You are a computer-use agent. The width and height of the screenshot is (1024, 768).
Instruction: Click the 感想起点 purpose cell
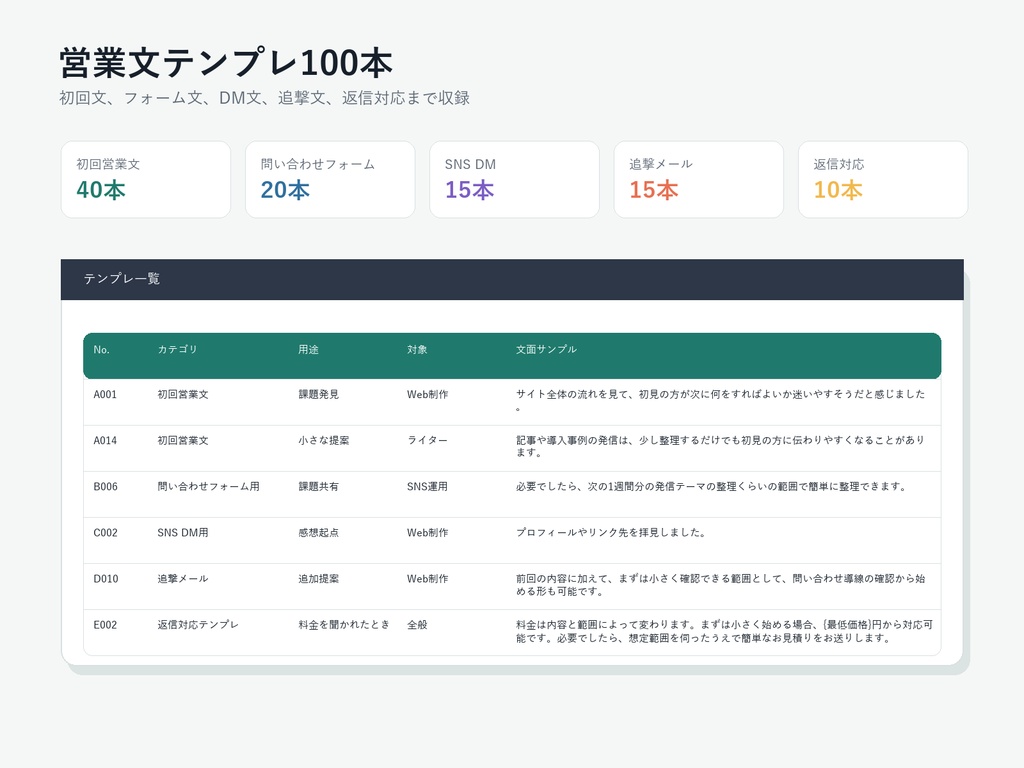(319, 533)
